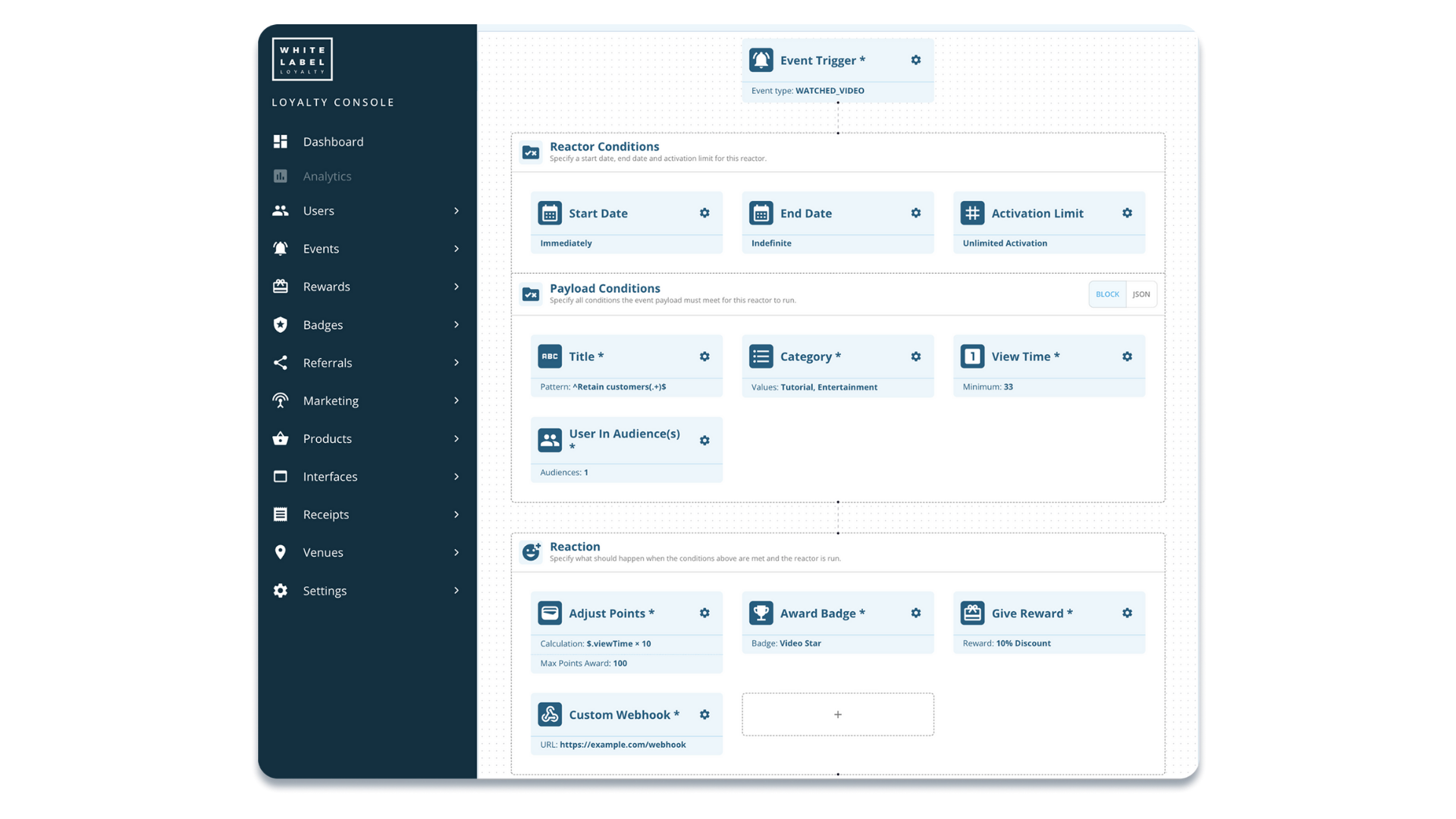Add a new reaction with the plus button
1456x819 pixels.
(x=837, y=714)
